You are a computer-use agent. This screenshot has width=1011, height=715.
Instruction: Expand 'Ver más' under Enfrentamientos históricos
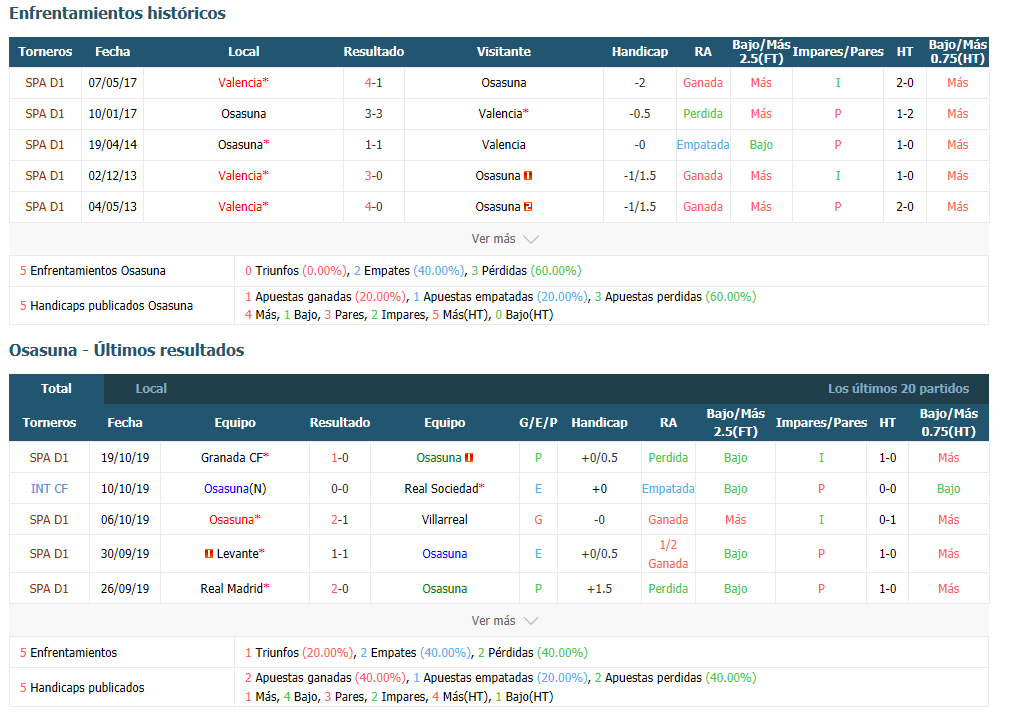click(504, 239)
